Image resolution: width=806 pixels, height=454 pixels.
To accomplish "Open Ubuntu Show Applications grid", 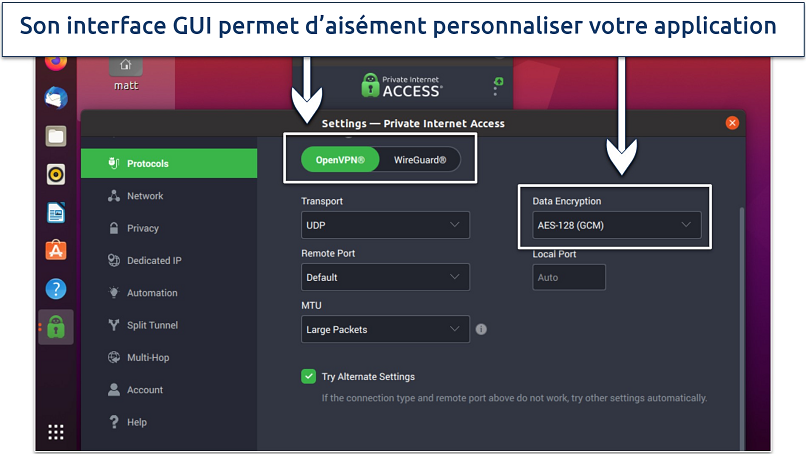I will [56, 432].
